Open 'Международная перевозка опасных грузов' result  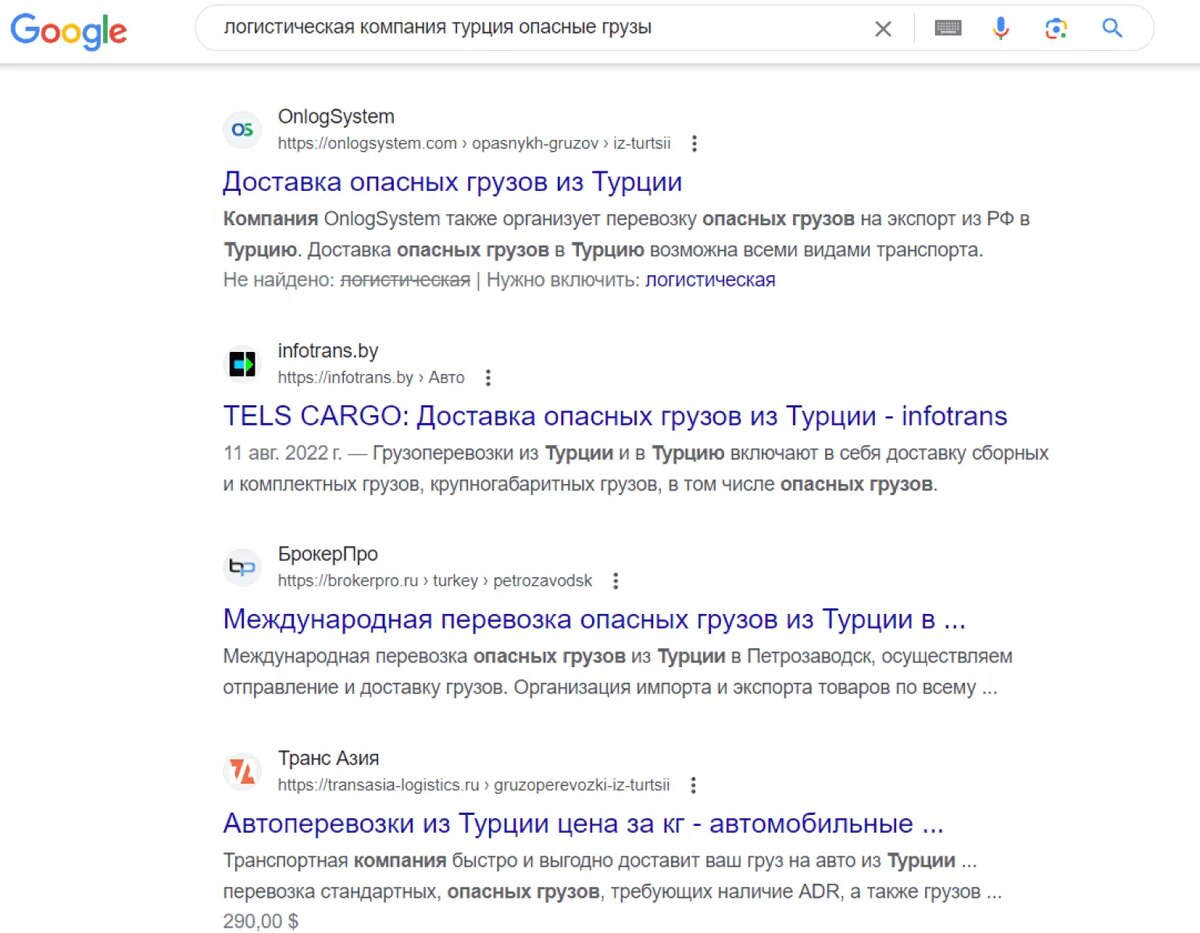(x=593, y=620)
